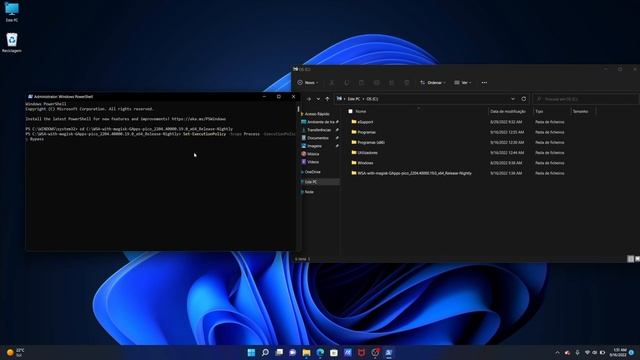The height and width of the screenshot is (360, 640).
Task: Switch to details view in Explorer status bar
Action: [x=631, y=259]
